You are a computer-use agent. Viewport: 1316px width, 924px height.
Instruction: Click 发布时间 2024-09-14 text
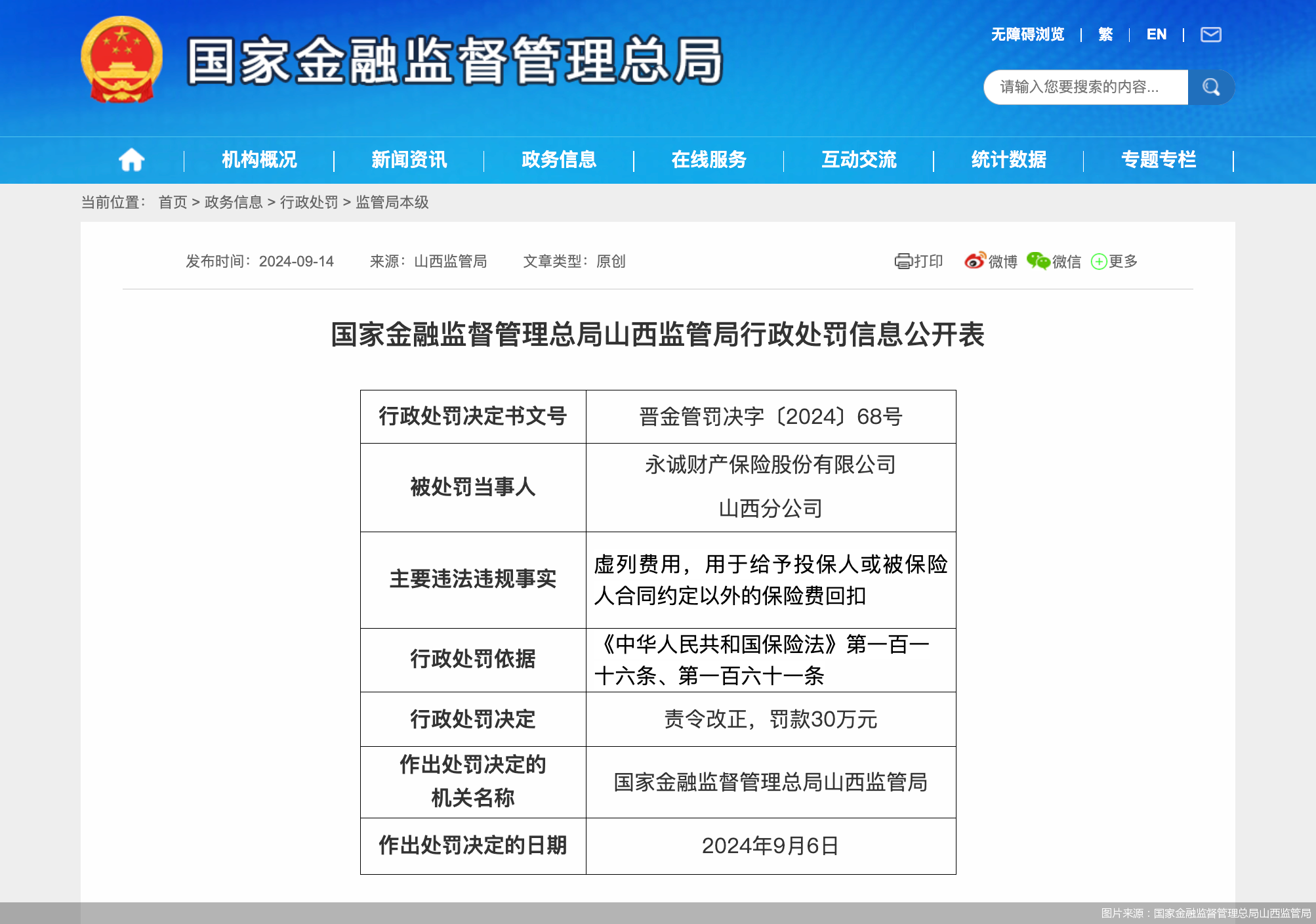260,261
